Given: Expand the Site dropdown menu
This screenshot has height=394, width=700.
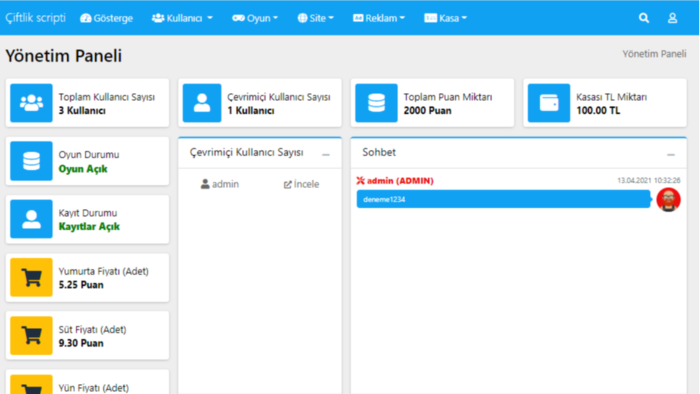Looking at the screenshot, I should pyautogui.click(x=316, y=18).
